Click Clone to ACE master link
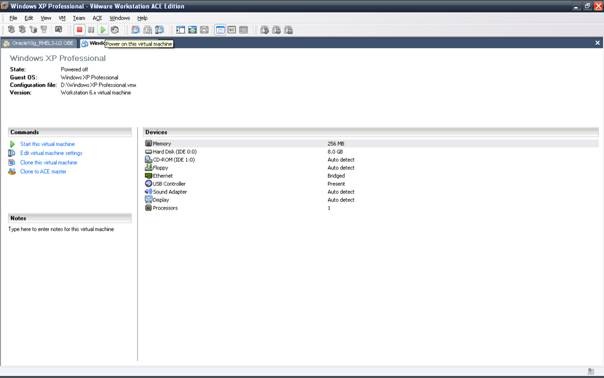This screenshot has width=604, height=378. point(43,172)
